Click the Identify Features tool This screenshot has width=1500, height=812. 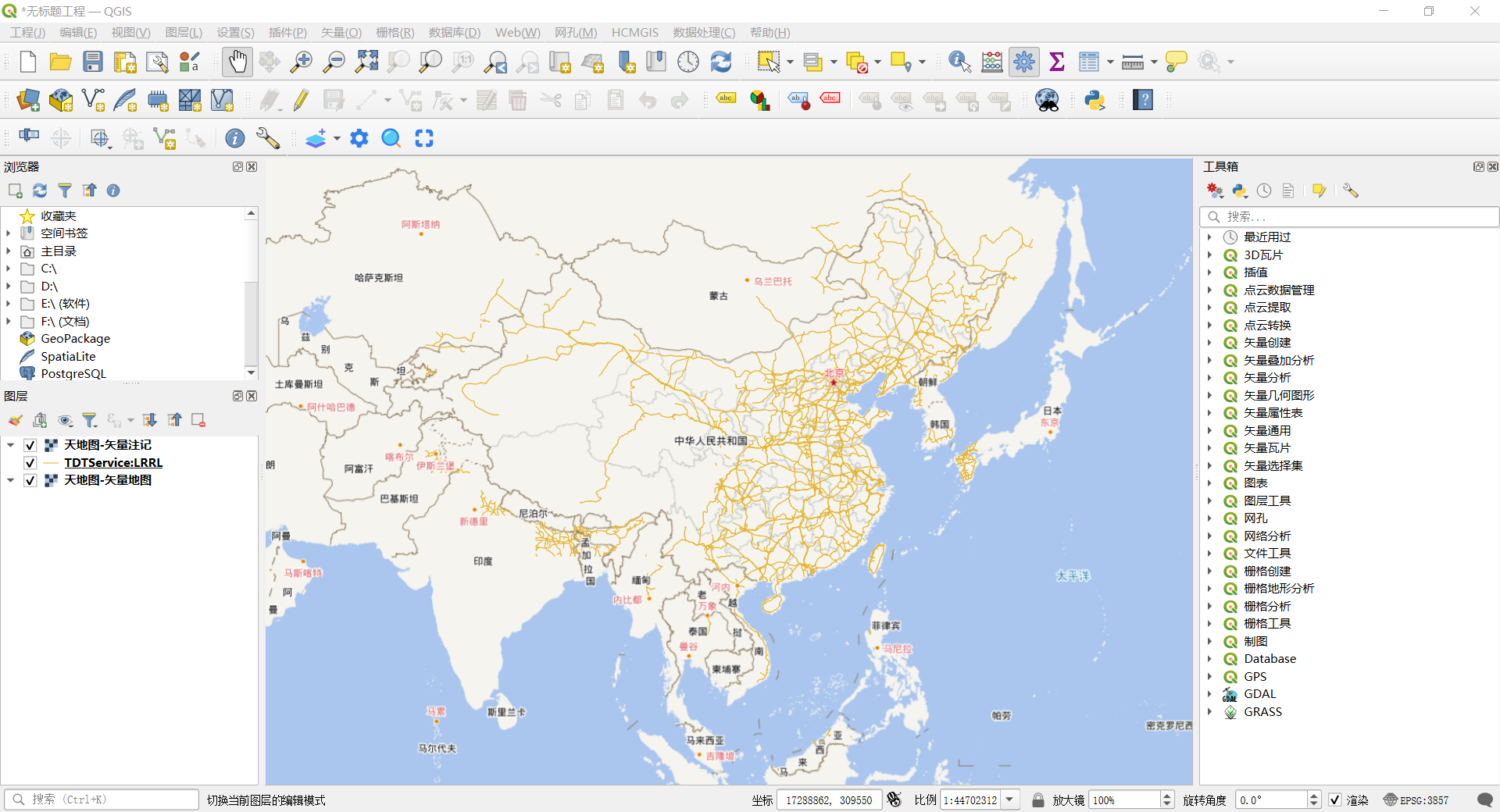click(x=959, y=62)
